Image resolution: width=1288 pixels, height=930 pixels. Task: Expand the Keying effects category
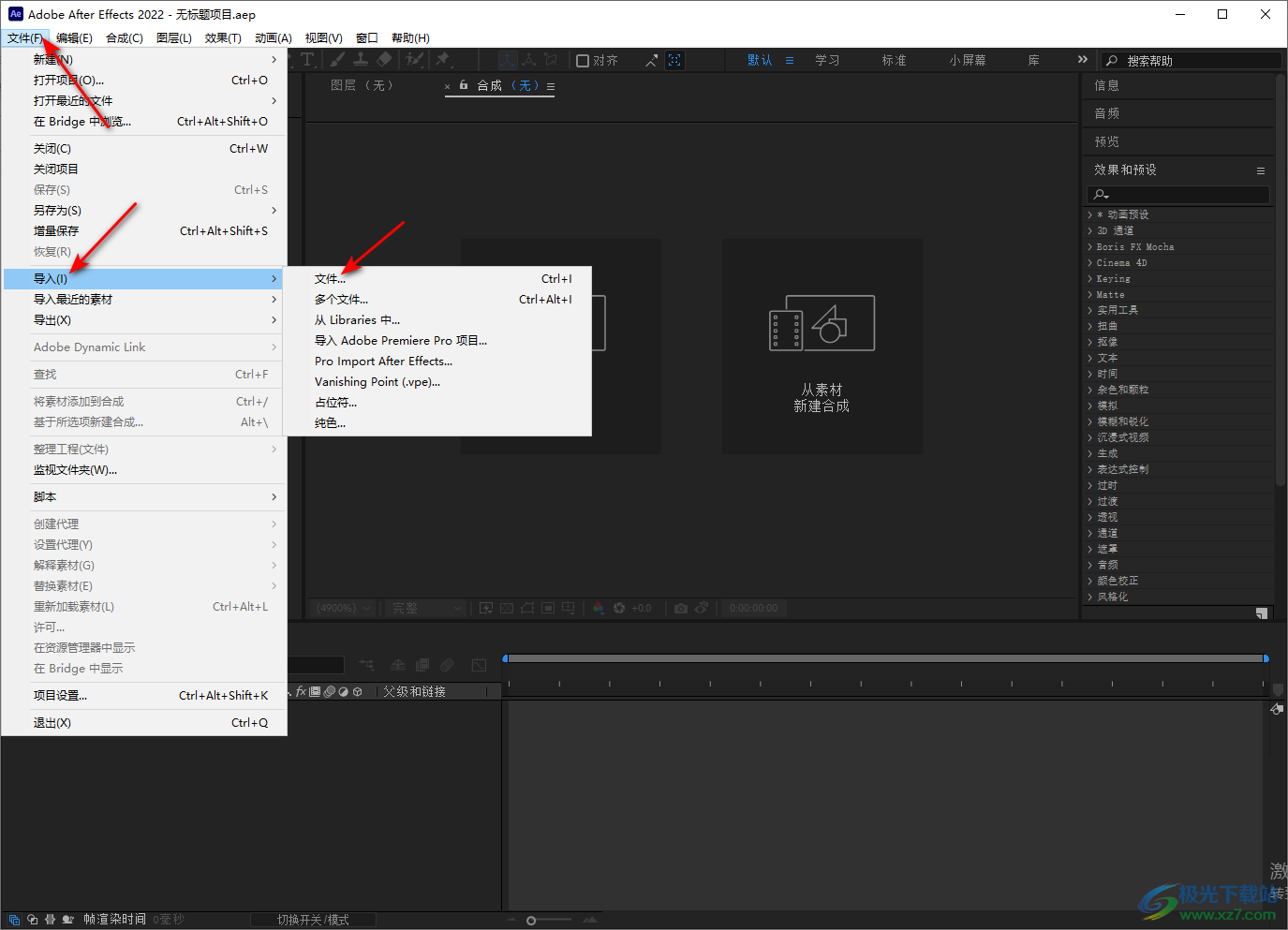(1090, 278)
